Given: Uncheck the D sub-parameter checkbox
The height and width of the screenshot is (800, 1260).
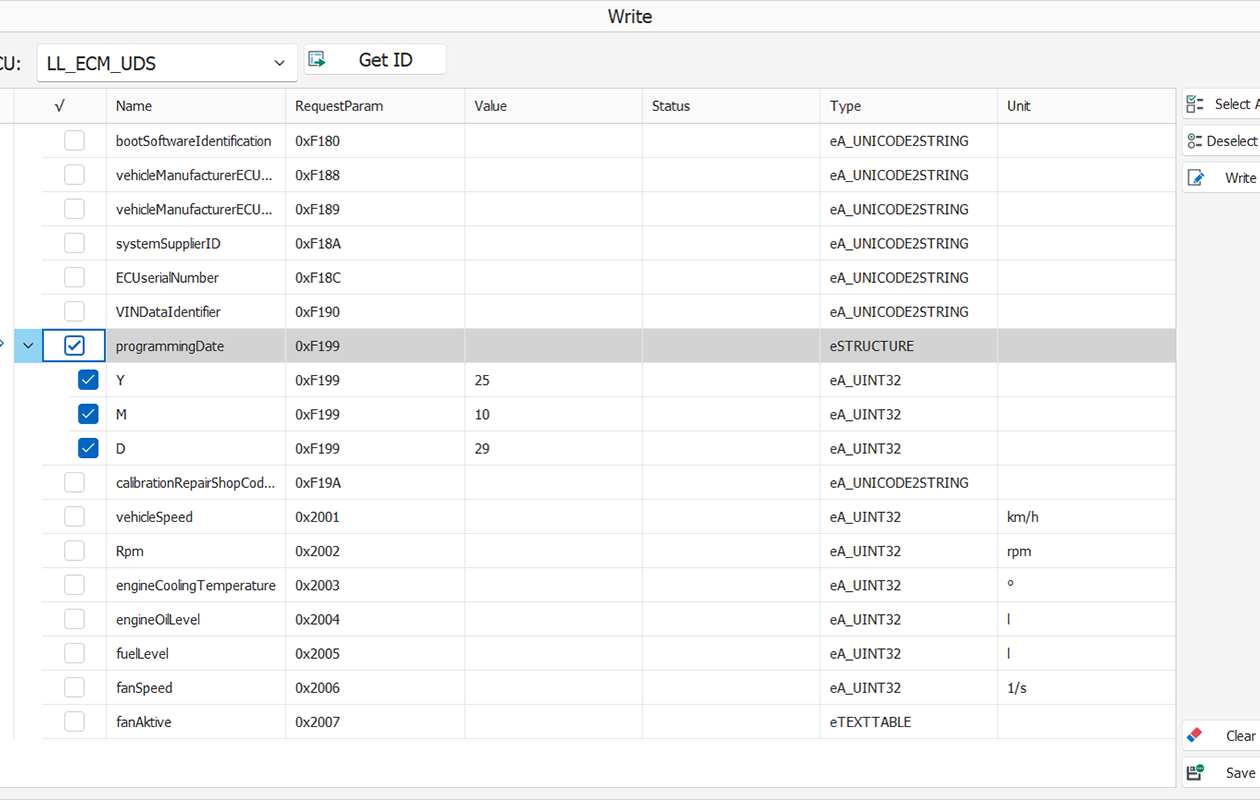Looking at the screenshot, I should pyautogui.click(x=88, y=448).
